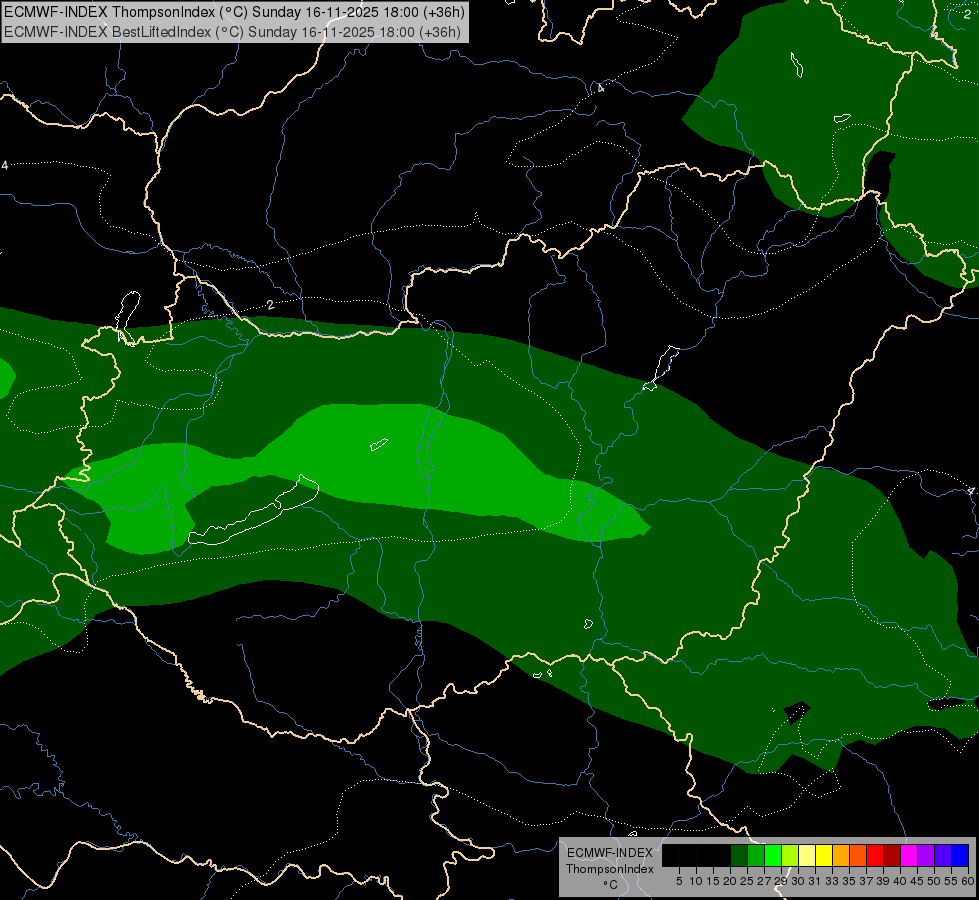Screen dimensions: 979x900
Task: Click the °C unit label in legend
Action: [x=611, y=885]
